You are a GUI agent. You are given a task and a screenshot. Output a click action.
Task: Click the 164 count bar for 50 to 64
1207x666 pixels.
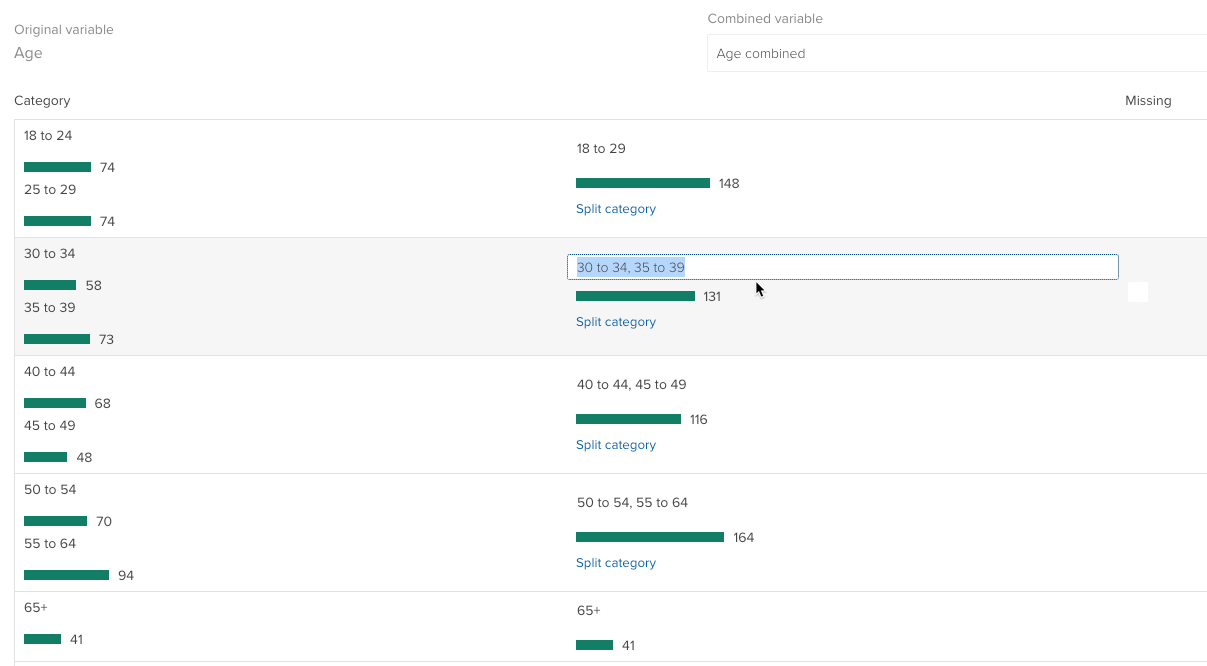[x=650, y=537]
